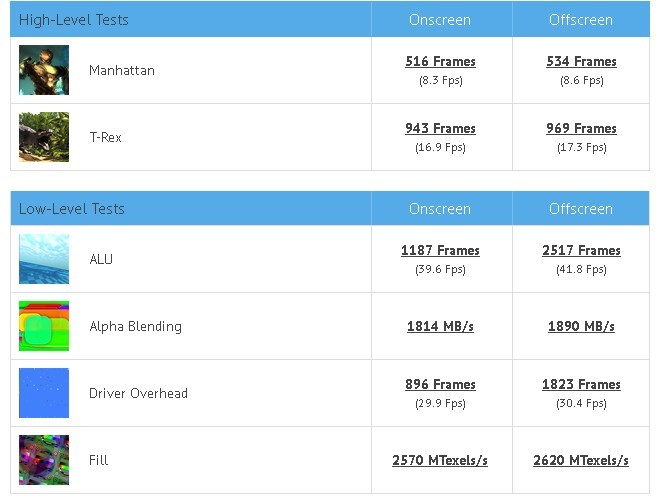Open Alpha Blending 1890 MB/s result
The height and width of the screenshot is (499, 658).
[581, 326]
